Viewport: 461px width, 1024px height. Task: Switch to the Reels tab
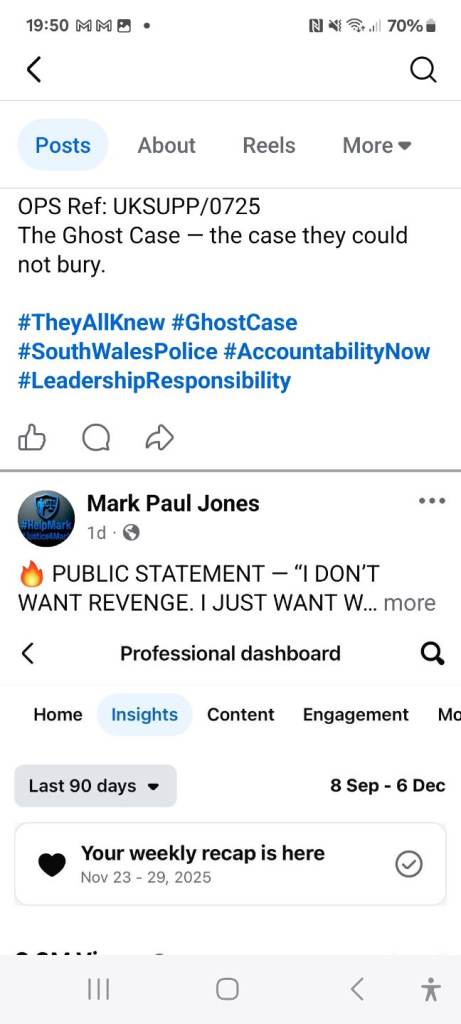(x=269, y=145)
